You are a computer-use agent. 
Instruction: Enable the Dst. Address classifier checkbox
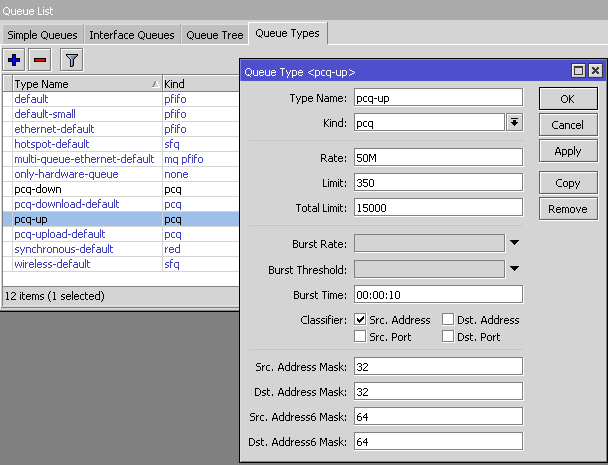click(x=449, y=320)
